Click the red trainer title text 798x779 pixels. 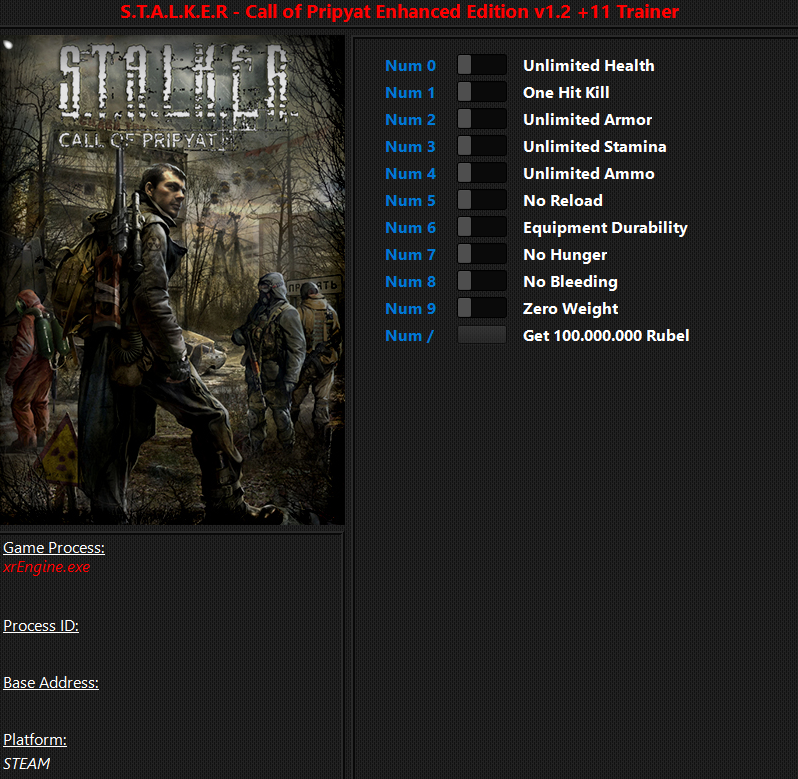pos(400,11)
